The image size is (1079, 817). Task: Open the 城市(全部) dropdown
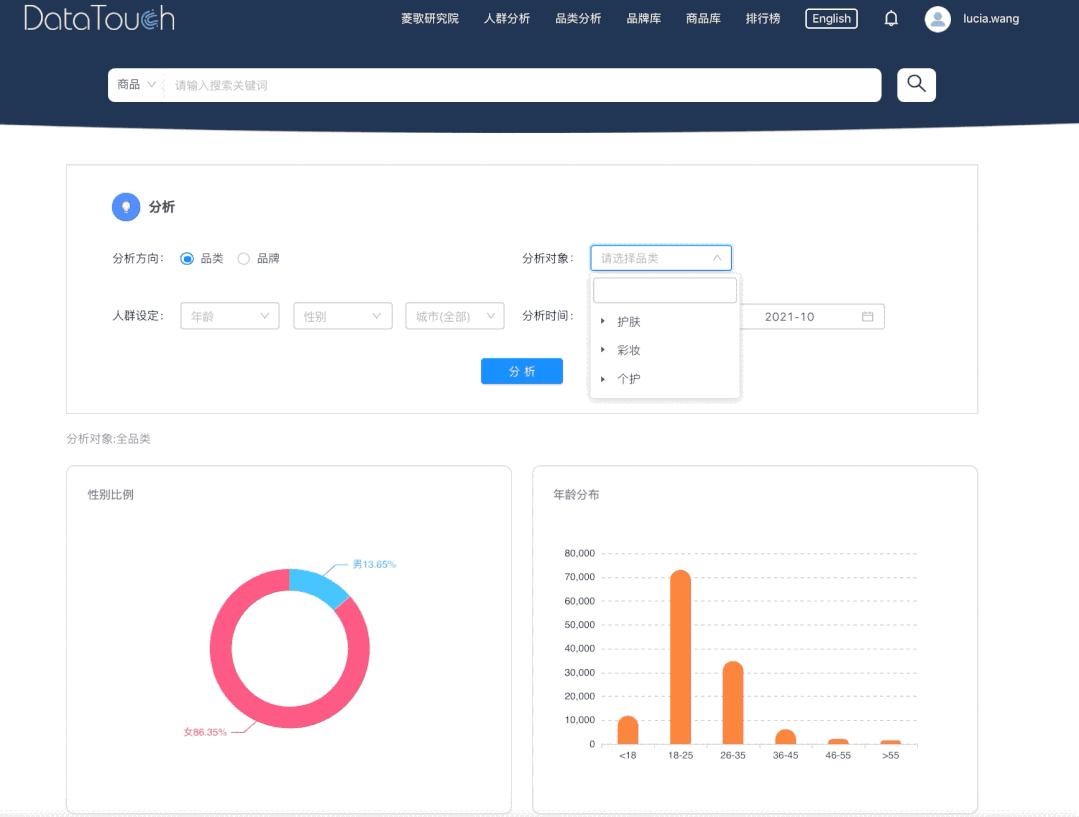454,316
